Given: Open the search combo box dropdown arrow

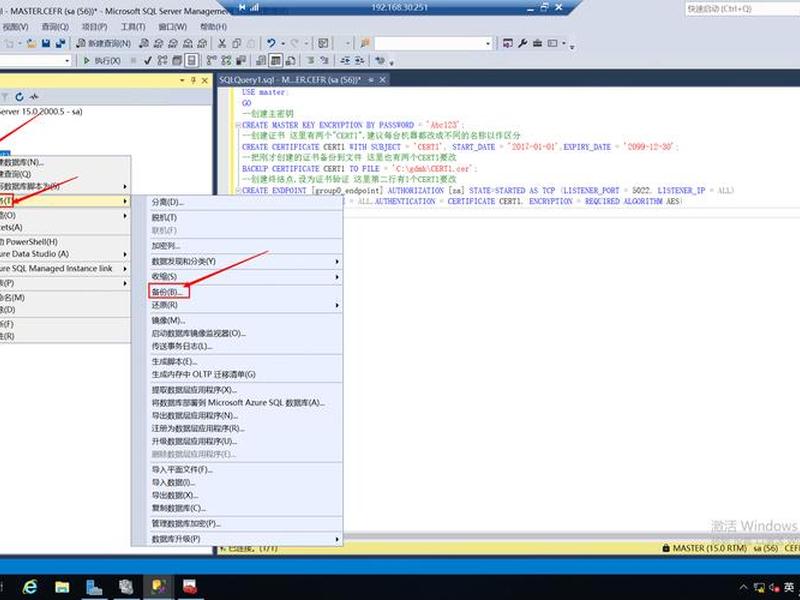Looking at the screenshot, I should 488,44.
